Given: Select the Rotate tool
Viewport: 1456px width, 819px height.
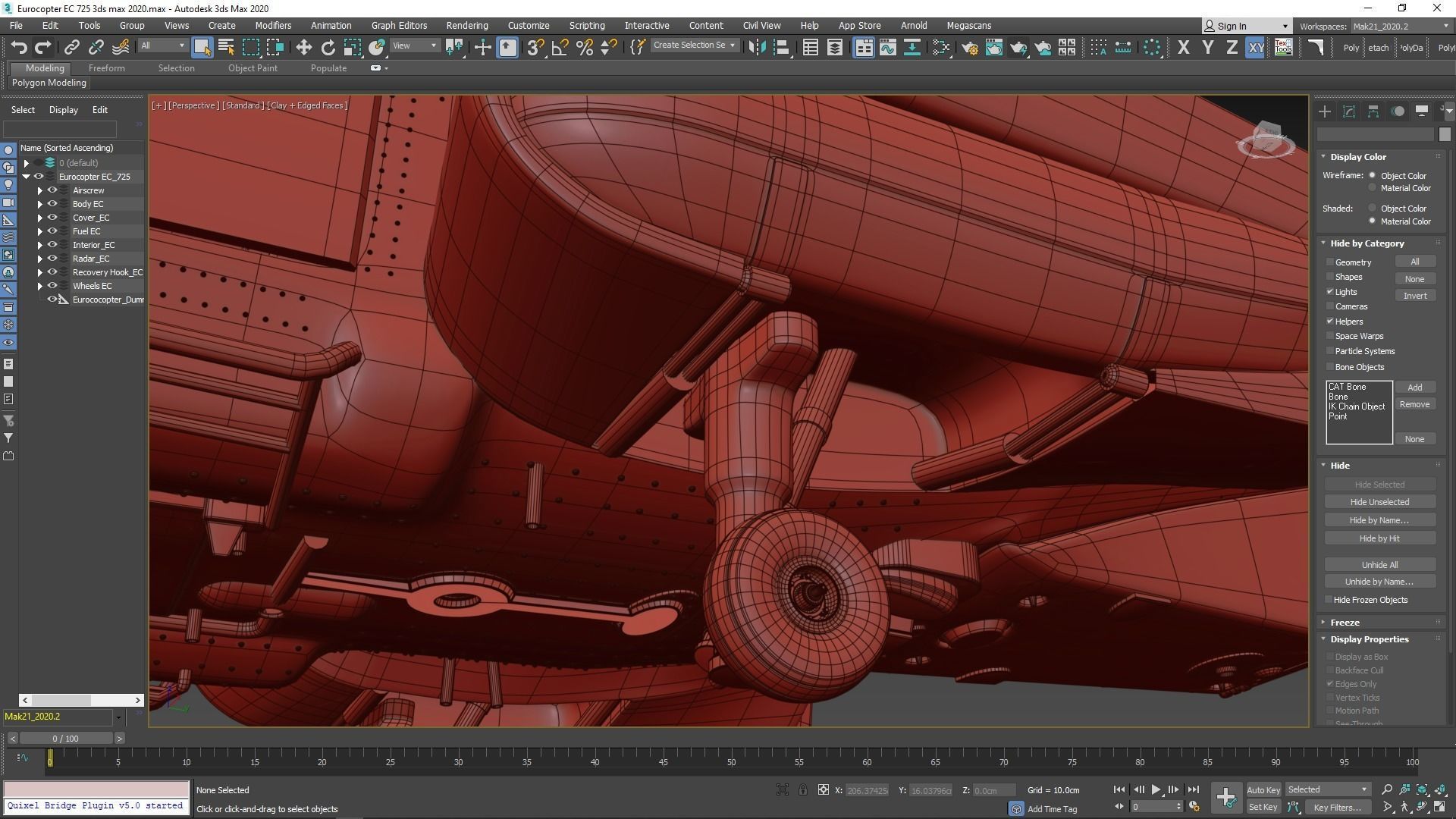Looking at the screenshot, I should [x=328, y=47].
